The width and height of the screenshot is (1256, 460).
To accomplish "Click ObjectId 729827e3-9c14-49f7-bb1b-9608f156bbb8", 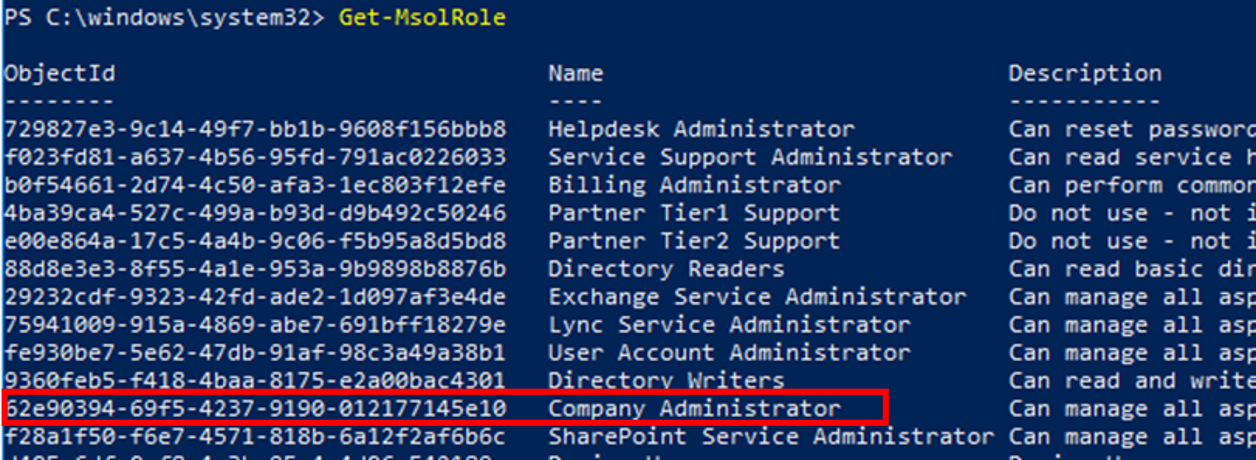I will [x=255, y=129].
